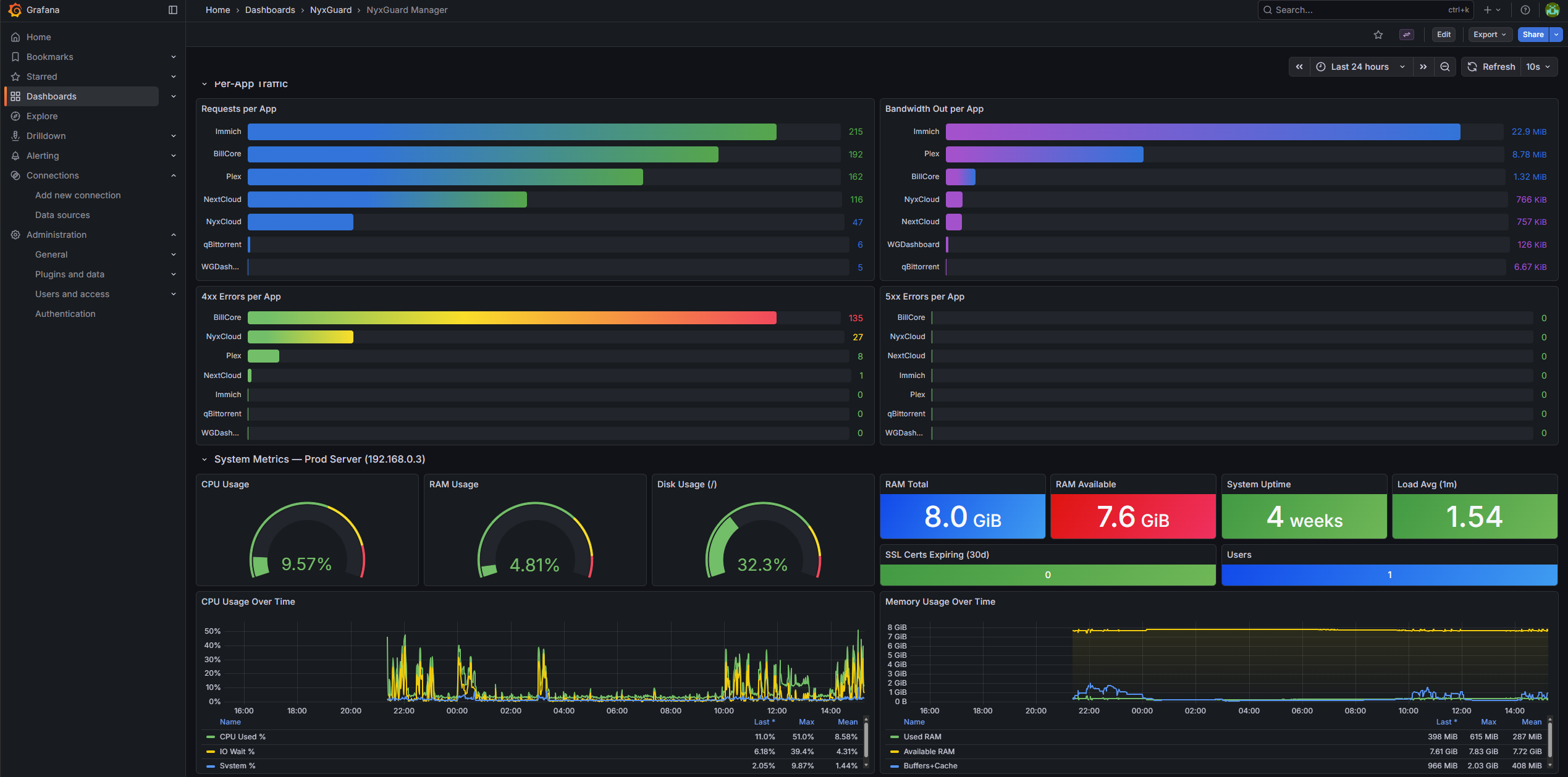1568x777 pixels.
Task: Open the Last 24 hours time picker
Action: (1360, 67)
